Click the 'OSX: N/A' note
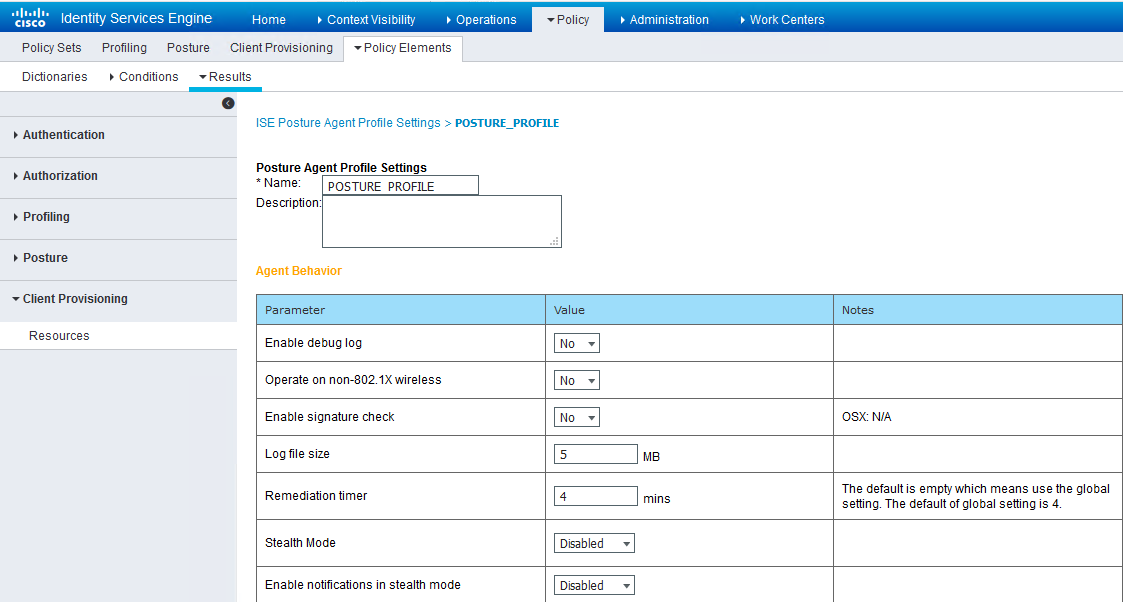This screenshot has height=602, width=1123. tap(867, 417)
